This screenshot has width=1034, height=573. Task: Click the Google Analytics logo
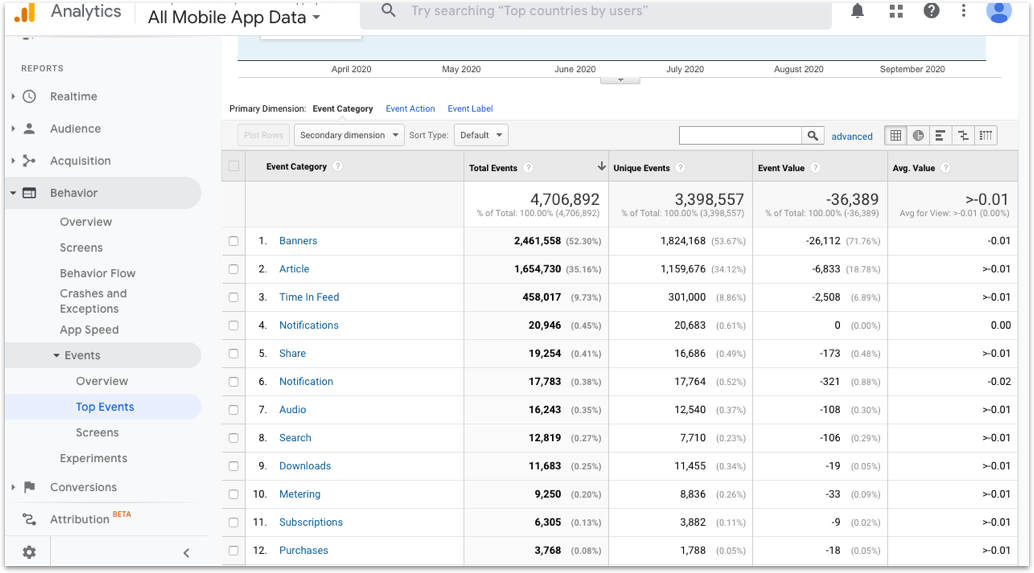(x=24, y=13)
